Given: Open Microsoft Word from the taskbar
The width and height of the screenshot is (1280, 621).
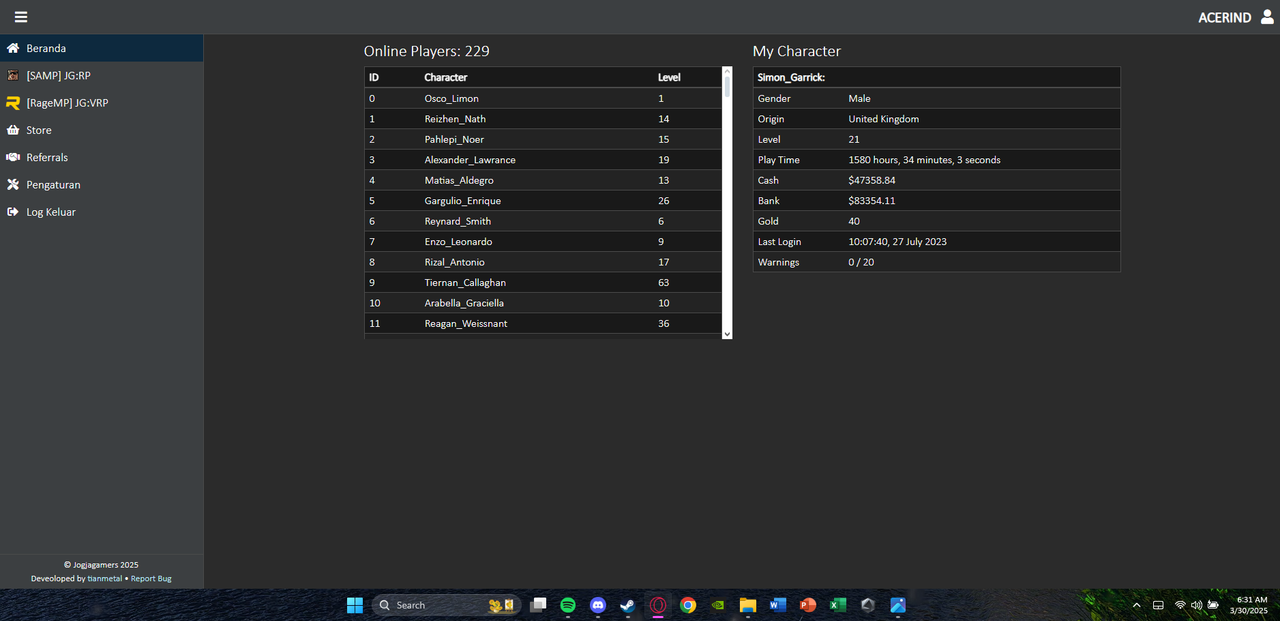Looking at the screenshot, I should point(778,605).
